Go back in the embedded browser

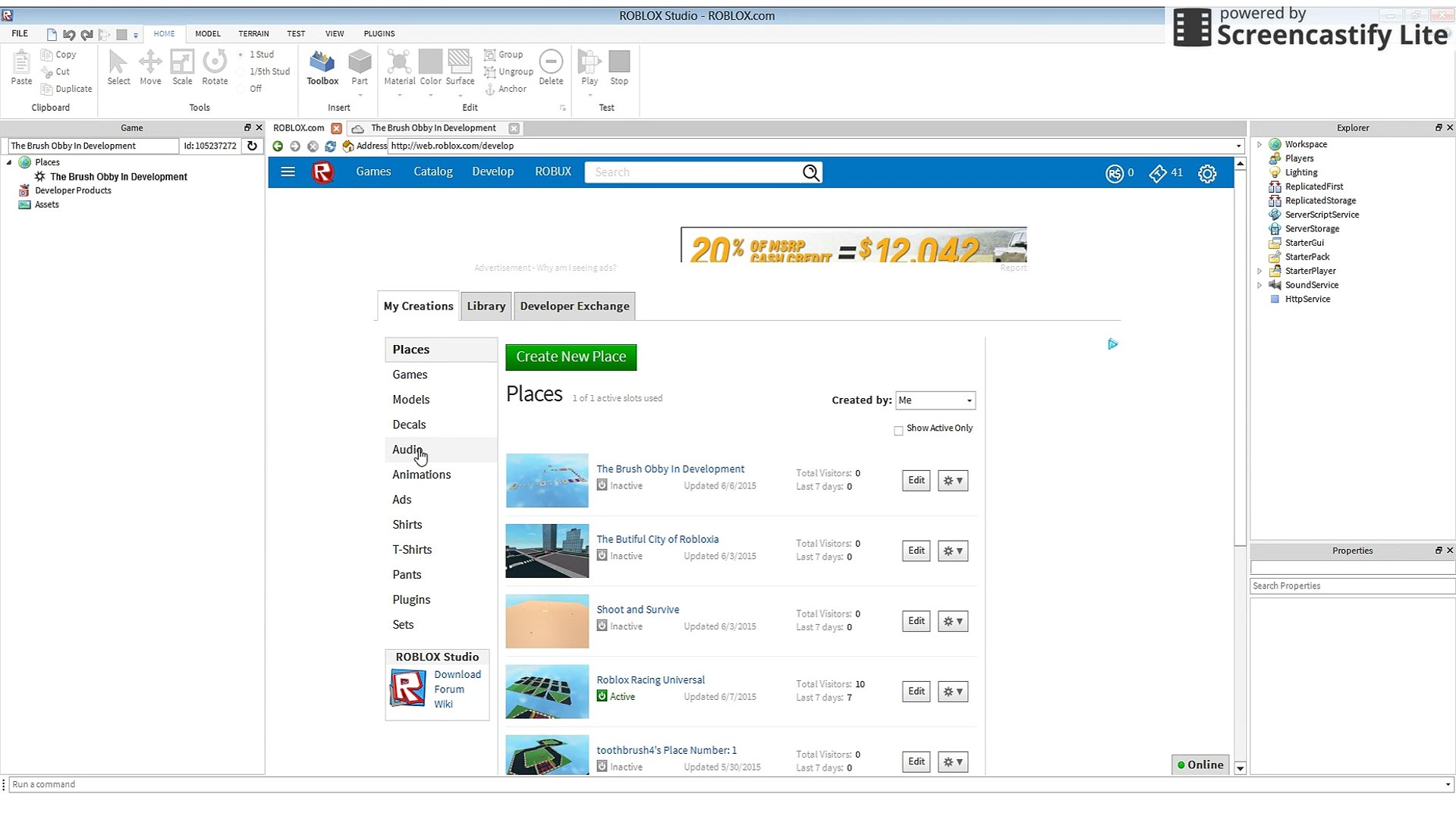tap(278, 146)
